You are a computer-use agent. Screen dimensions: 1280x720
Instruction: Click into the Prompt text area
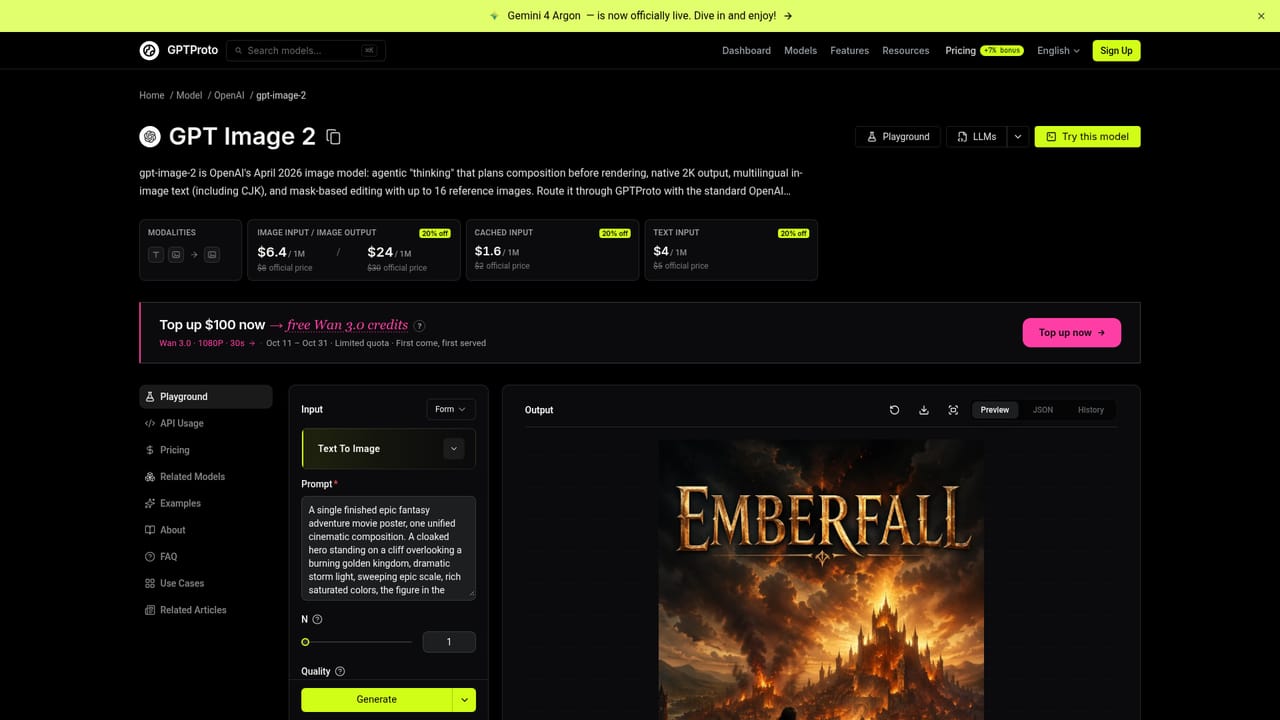[x=389, y=548]
